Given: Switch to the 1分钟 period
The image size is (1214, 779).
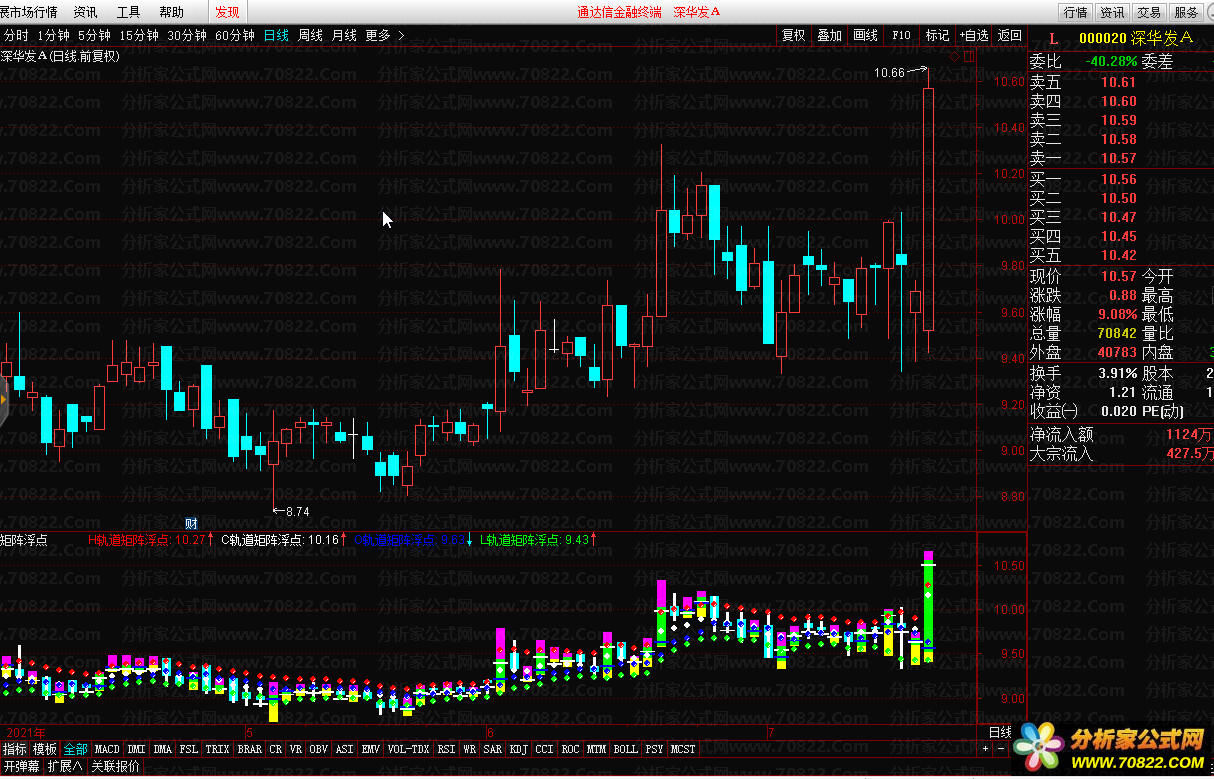Looking at the screenshot, I should (x=54, y=36).
